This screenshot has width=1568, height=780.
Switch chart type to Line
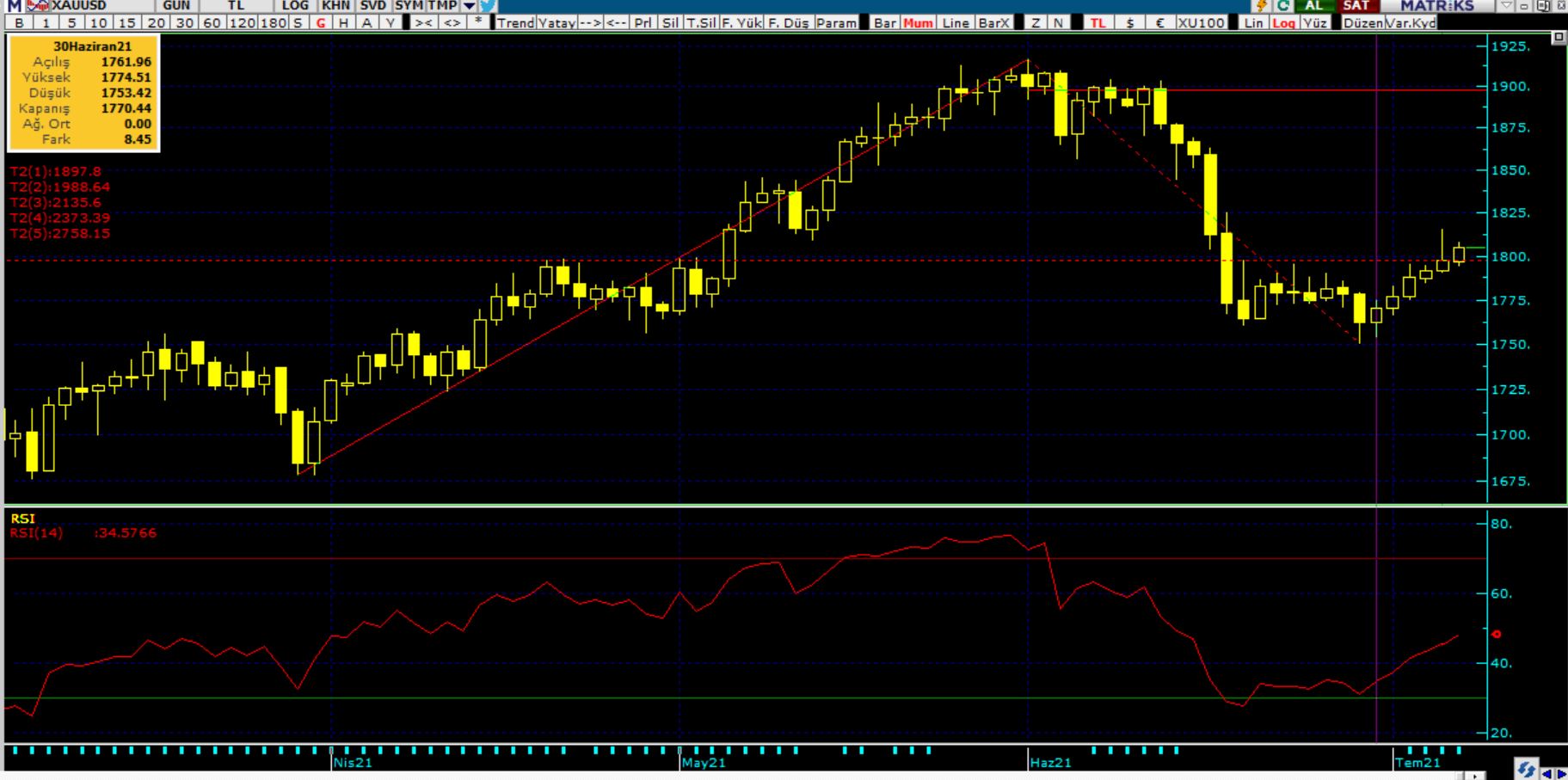tap(956, 23)
